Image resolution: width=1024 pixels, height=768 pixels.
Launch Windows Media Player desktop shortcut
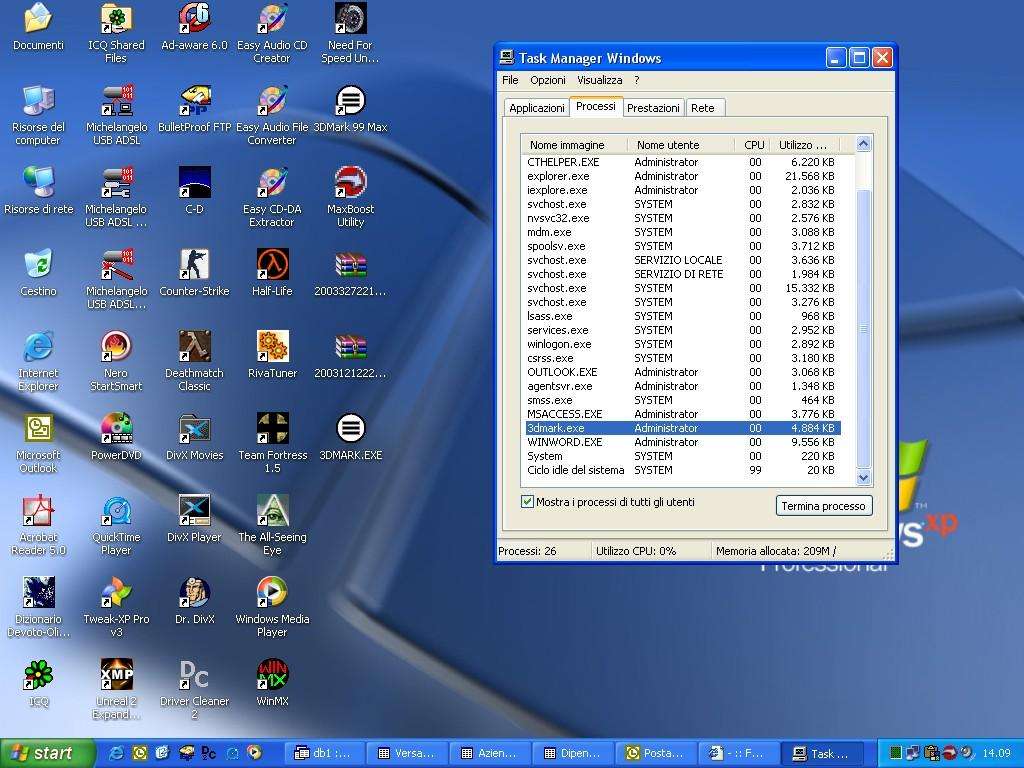pyautogui.click(x=272, y=608)
